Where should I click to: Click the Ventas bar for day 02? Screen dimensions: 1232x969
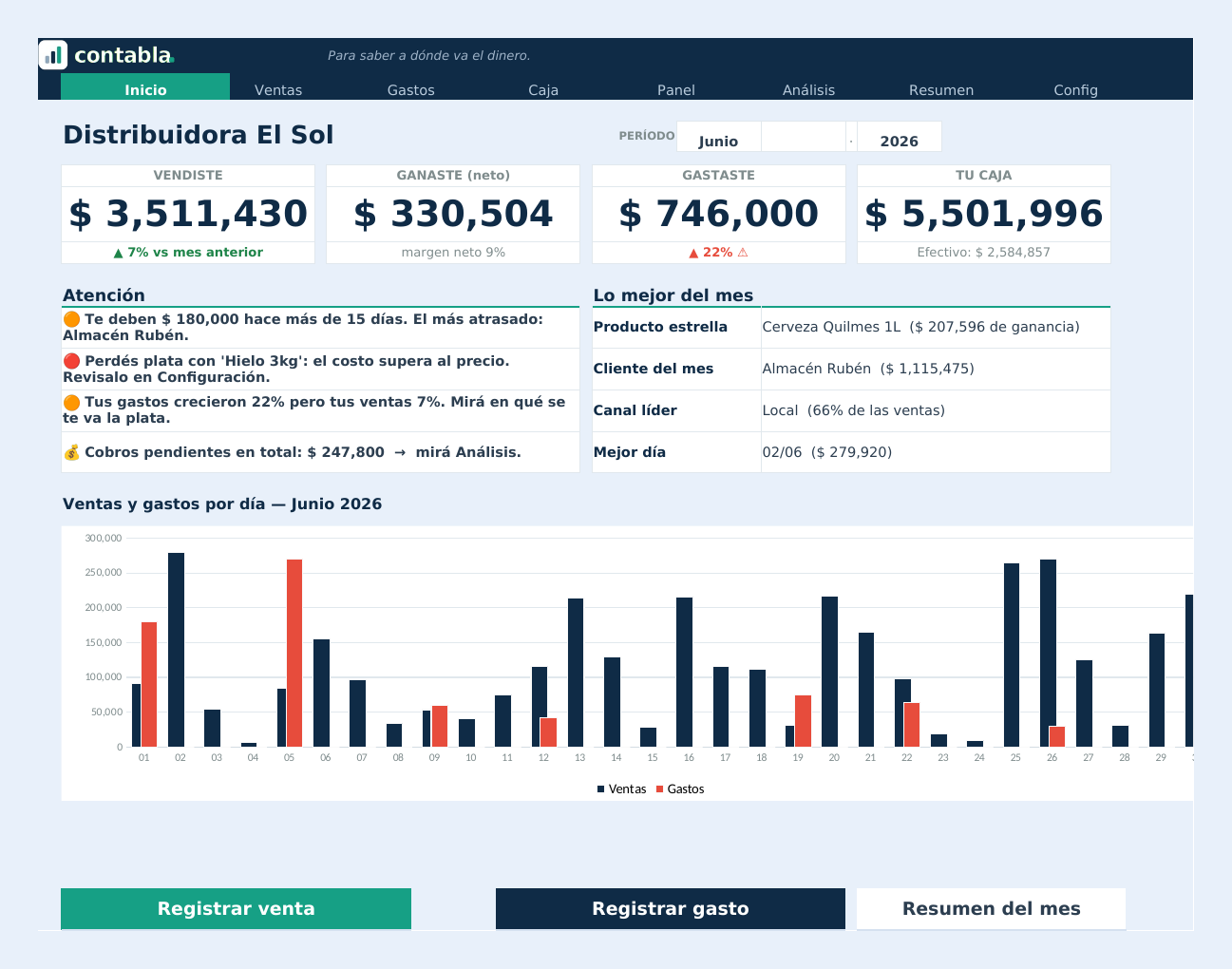pos(176,650)
